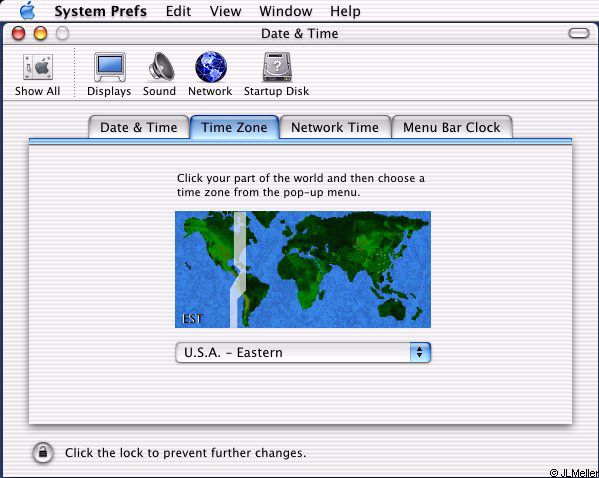This screenshot has height=478, width=599.
Task: Click the Show All preferences icon
Action: tap(37, 75)
